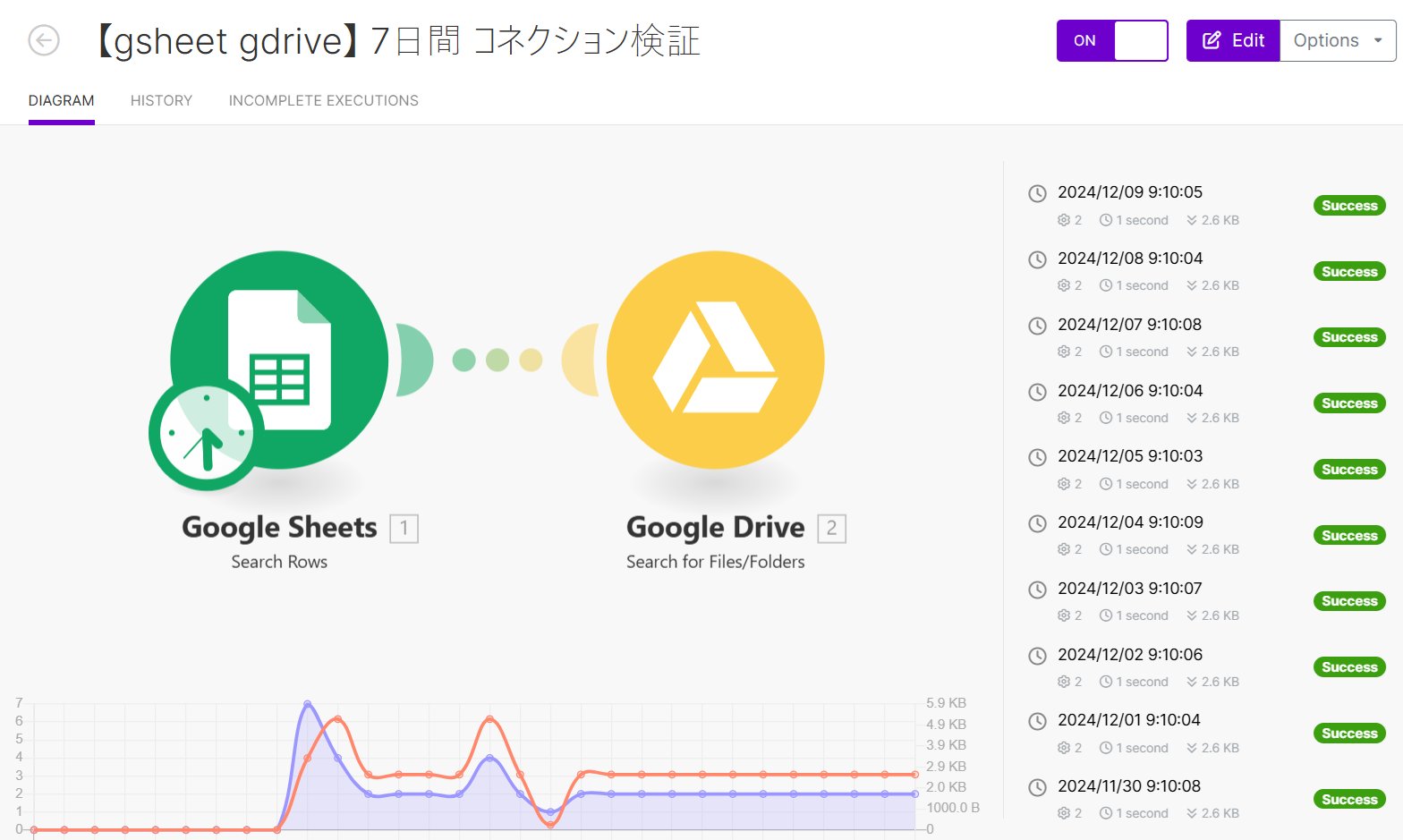This screenshot has width=1403, height=840.
Task: Click the clock icon beside 2024/12/05 9:10:03
Action: (x=1037, y=457)
